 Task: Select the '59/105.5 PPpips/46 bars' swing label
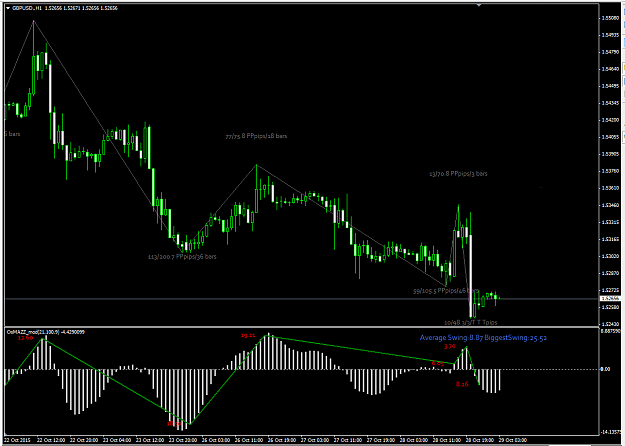tap(446, 291)
